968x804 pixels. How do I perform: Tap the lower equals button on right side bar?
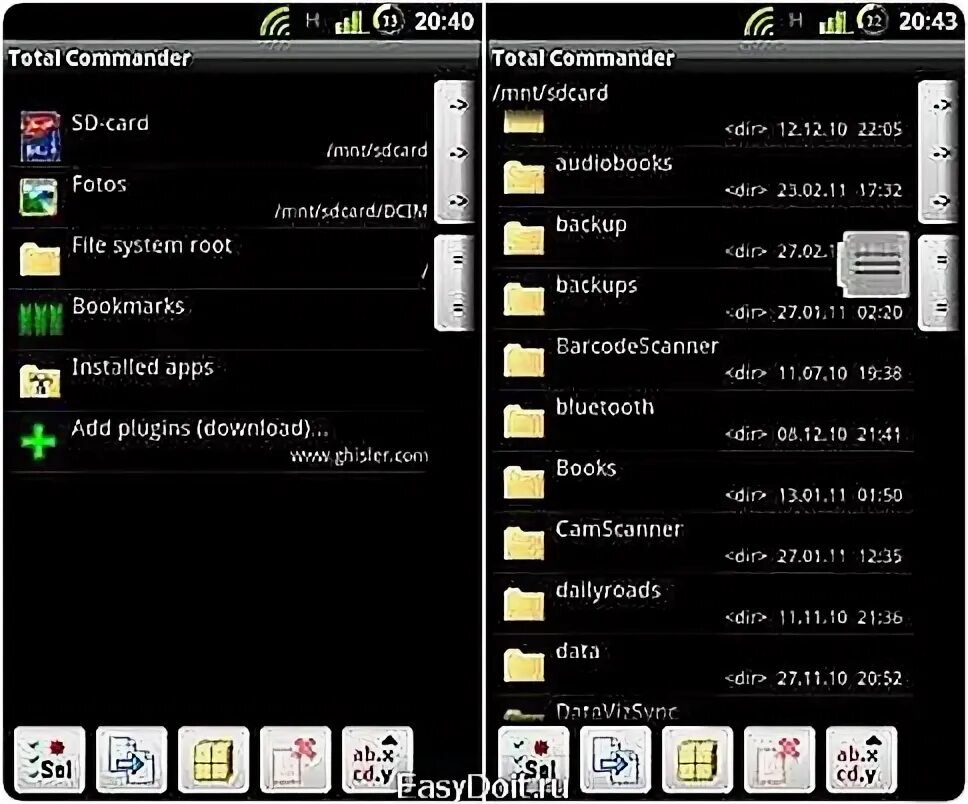[942, 307]
